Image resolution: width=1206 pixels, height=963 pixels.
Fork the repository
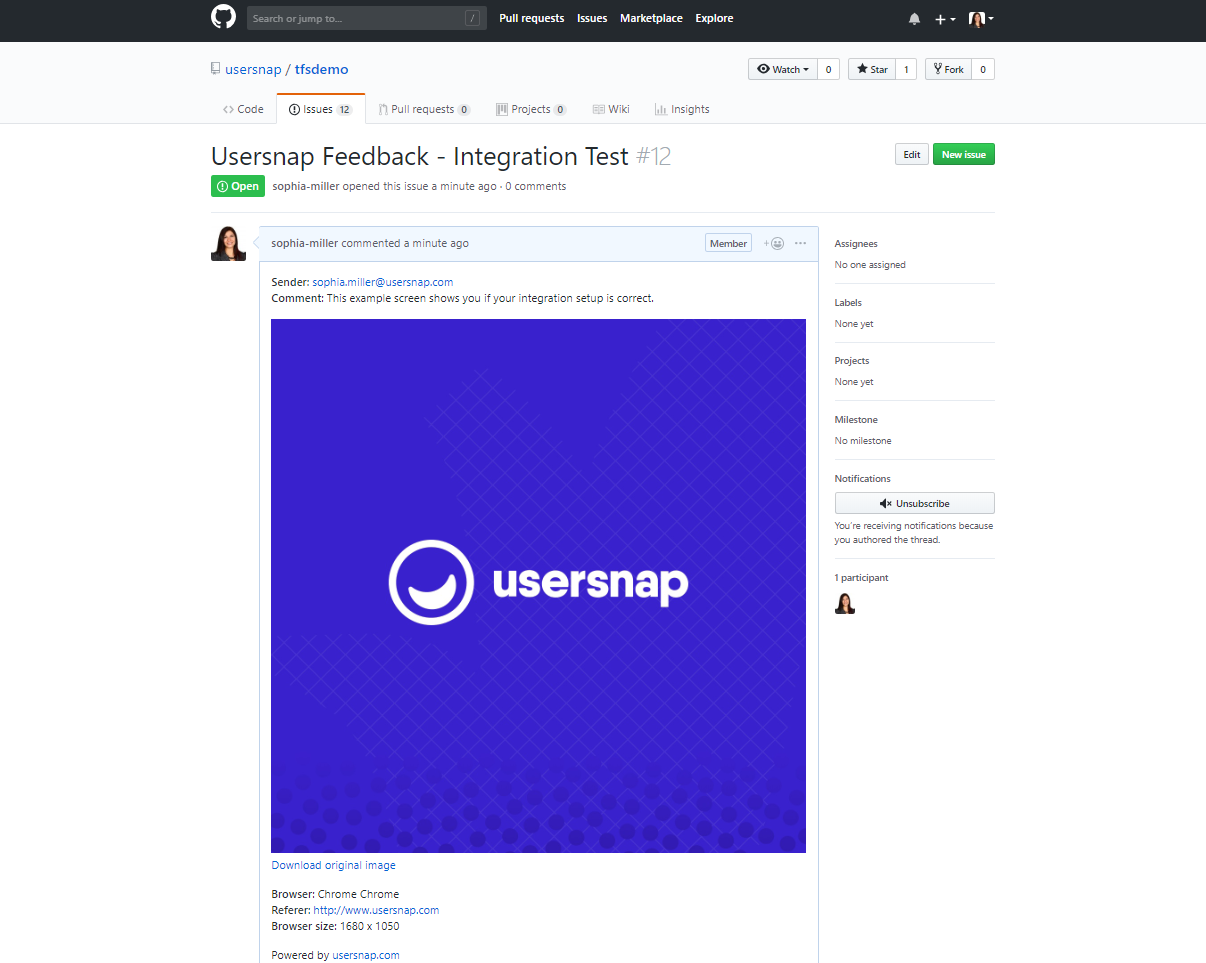pos(948,69)
